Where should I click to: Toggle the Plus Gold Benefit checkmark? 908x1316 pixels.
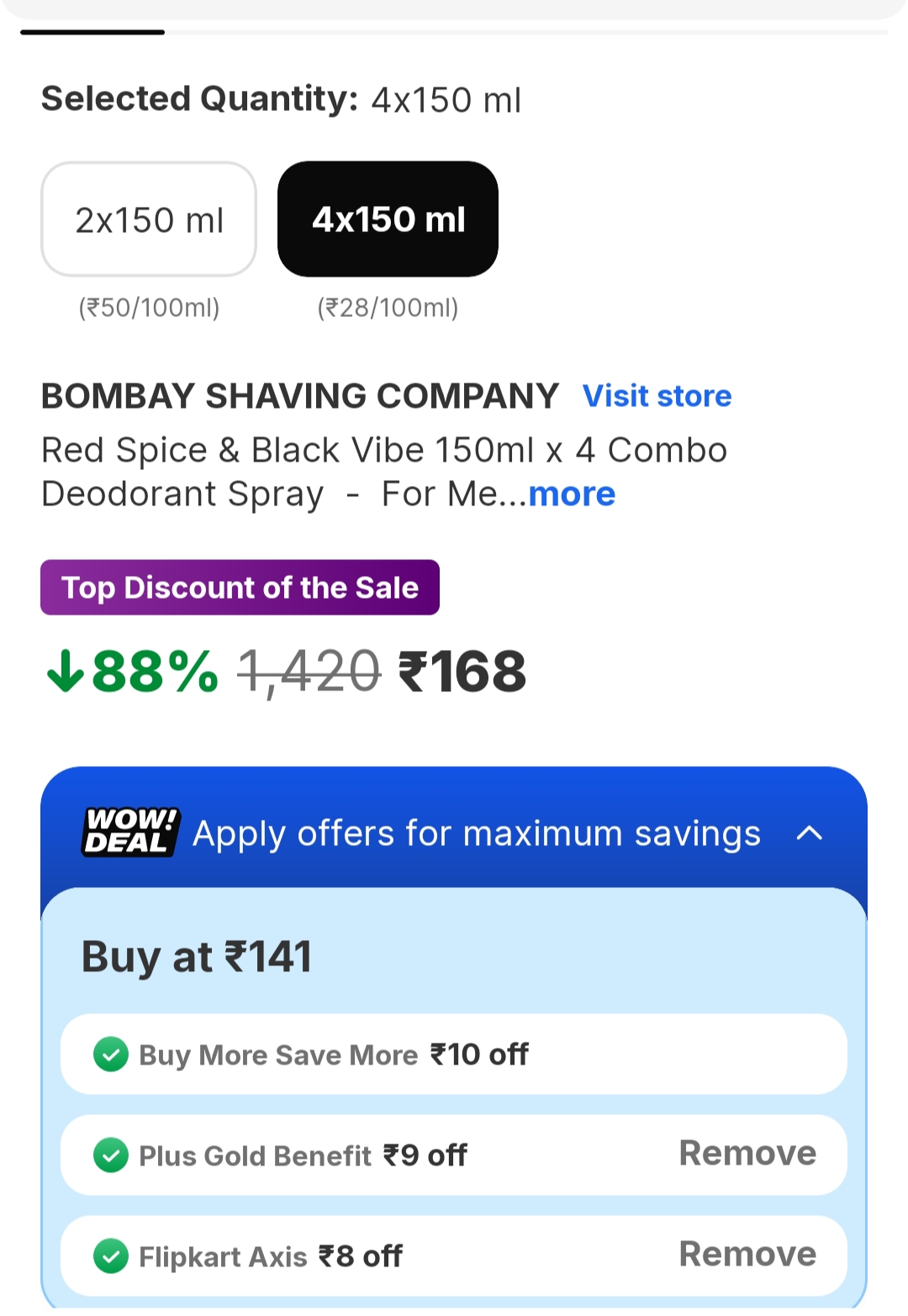[x=111, y=1155]
